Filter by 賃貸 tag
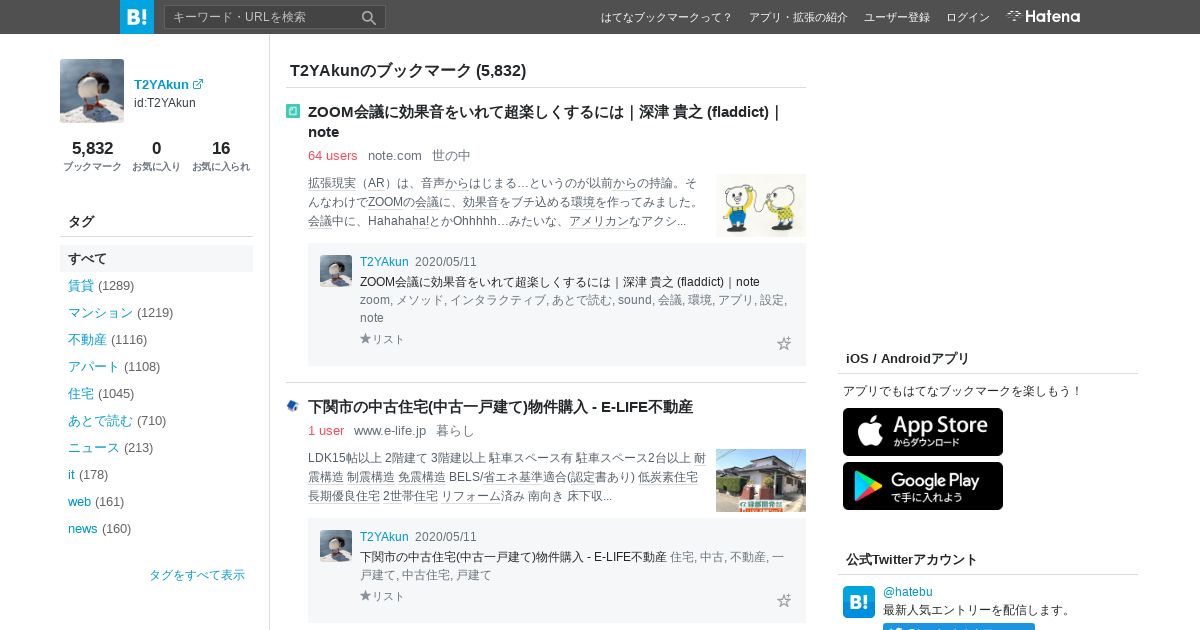 pos(81,285)
